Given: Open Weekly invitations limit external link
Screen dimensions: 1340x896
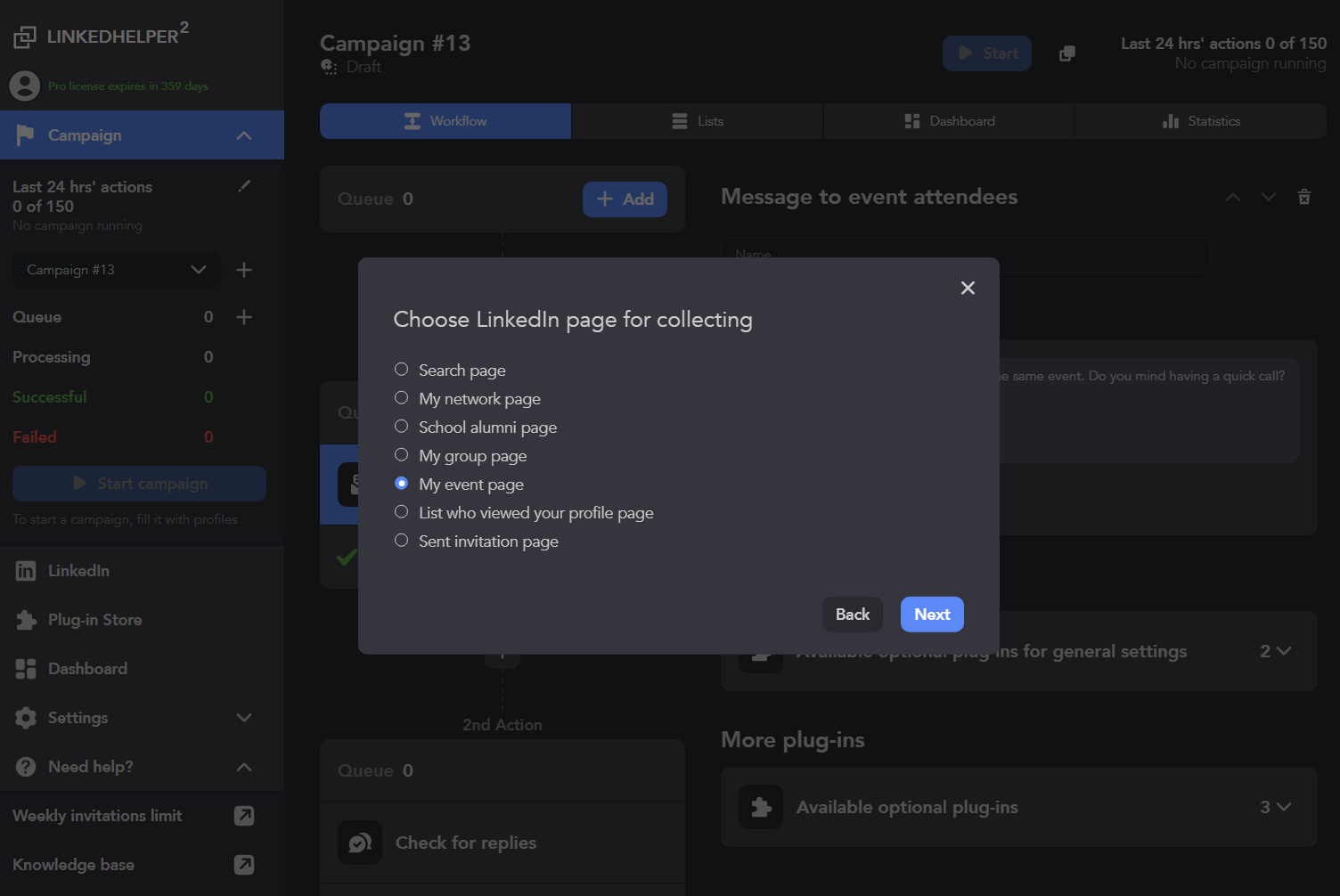Looking at the screenshot, I should [x=244, y=816].
